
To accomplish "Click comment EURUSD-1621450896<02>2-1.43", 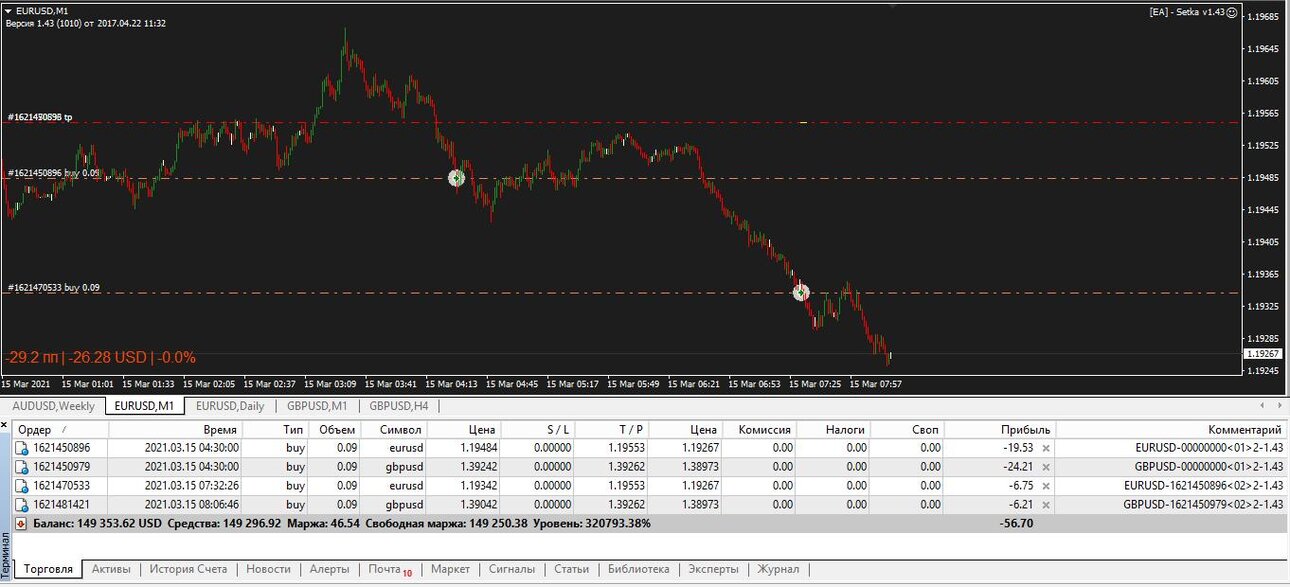I will tap(1203, 486).
